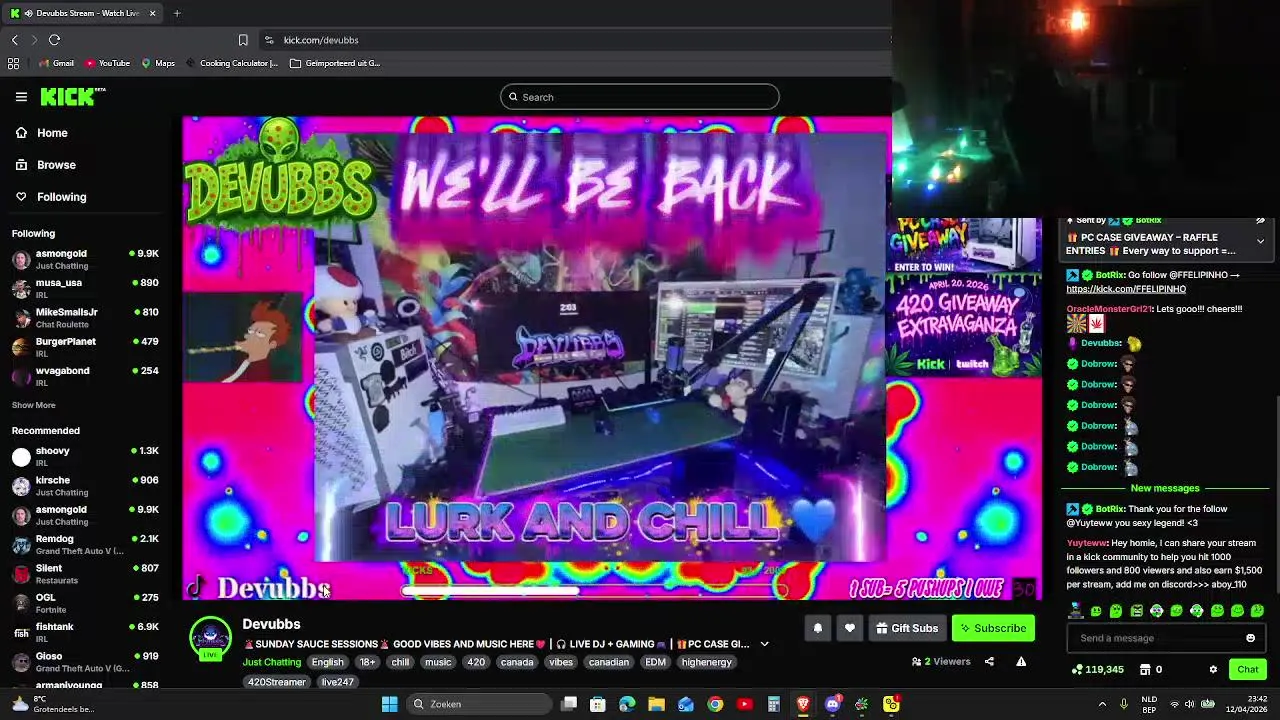Open Remdog recommended channel
The width and height of the screenshot is (1280, 720).
pyautogui.click(x=86, y=544)
